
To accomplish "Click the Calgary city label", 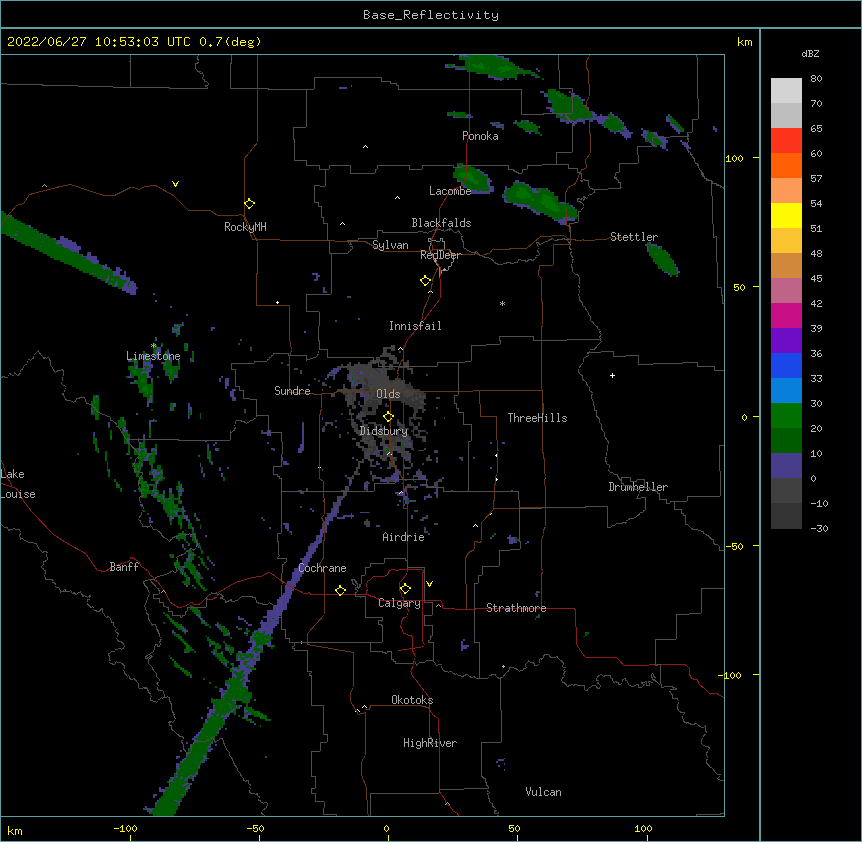I will point(399,603).
